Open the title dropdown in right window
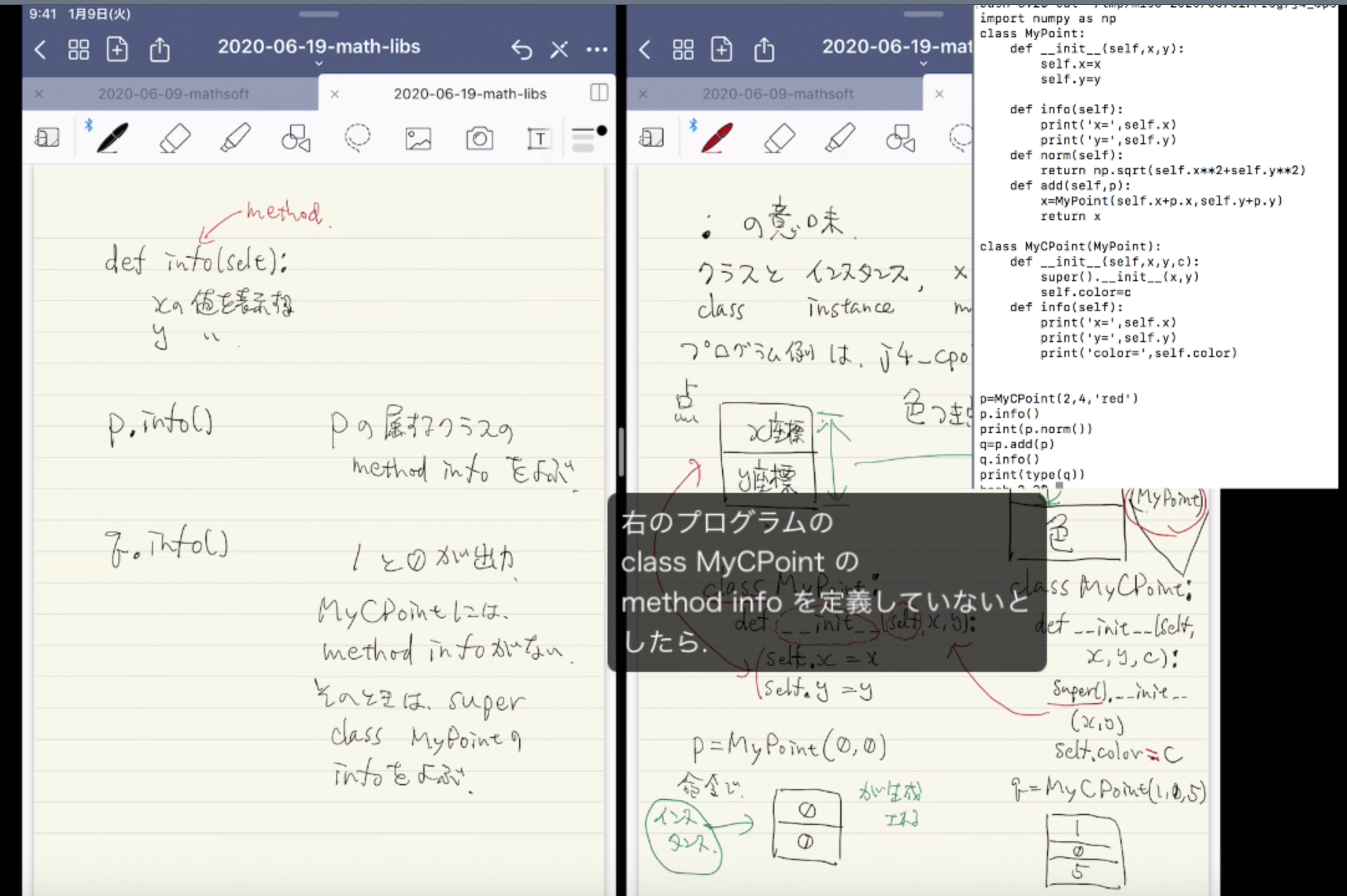Viewport: 1347px width, 896px height. tap(923, 63)
